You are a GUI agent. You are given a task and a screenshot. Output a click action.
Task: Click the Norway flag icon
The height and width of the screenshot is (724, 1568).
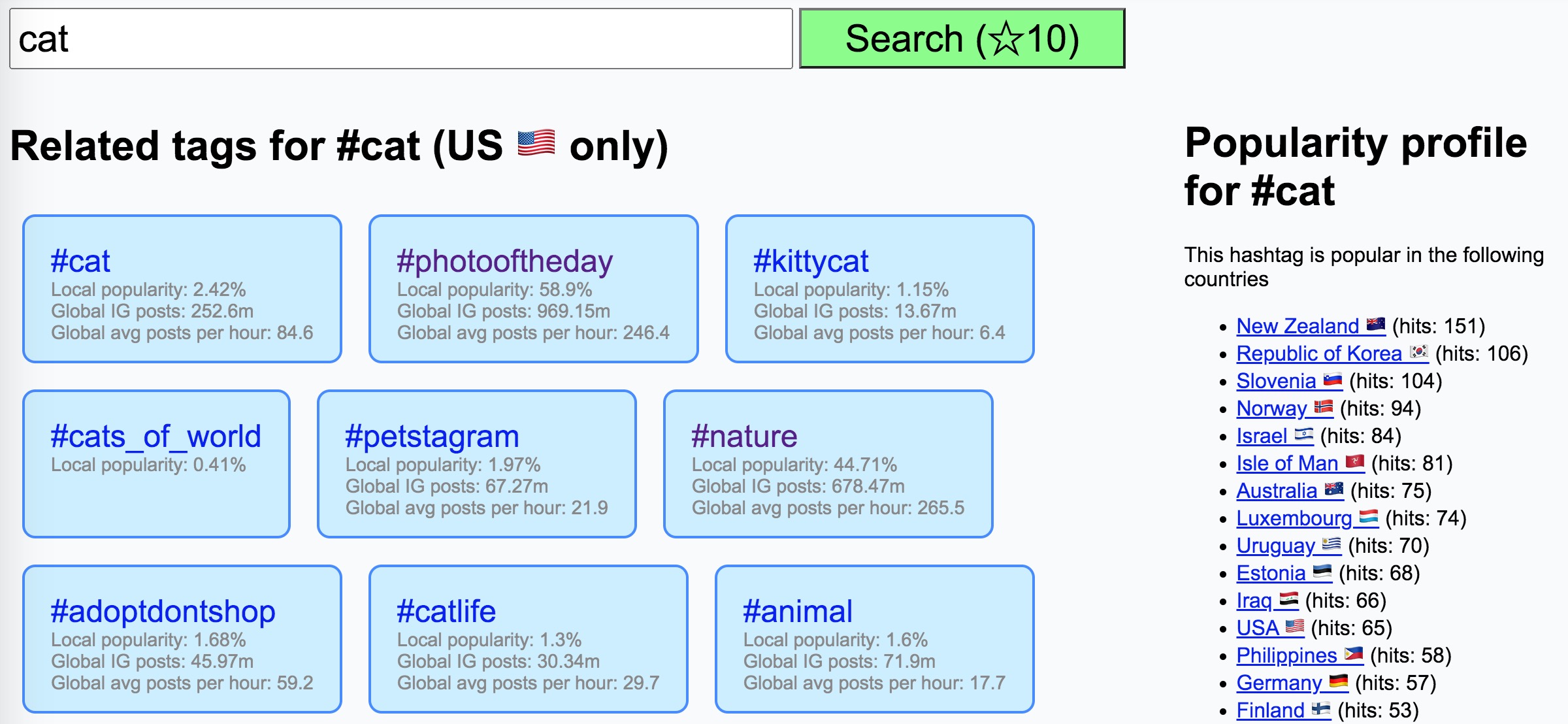coord(1323,407)
